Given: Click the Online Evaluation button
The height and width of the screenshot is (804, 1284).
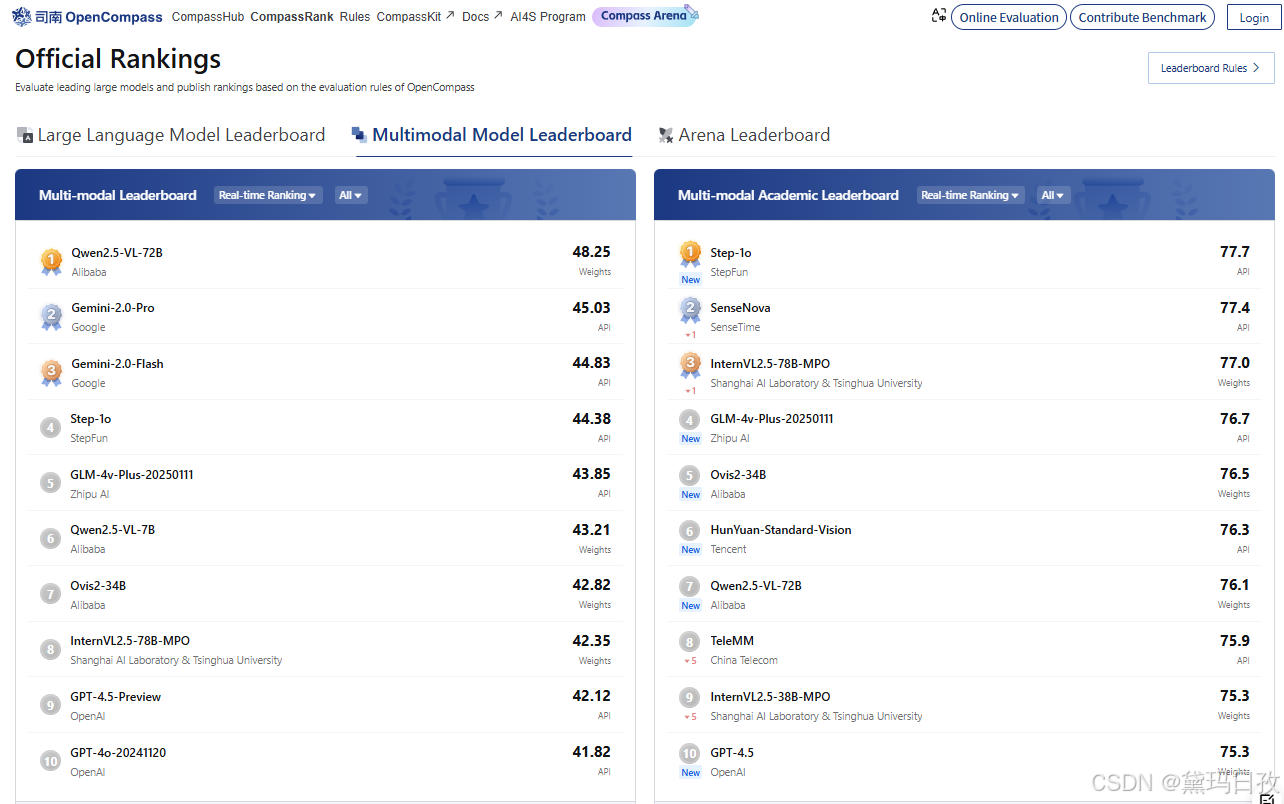Looking at the screenshot, I should pos(1009,17).
